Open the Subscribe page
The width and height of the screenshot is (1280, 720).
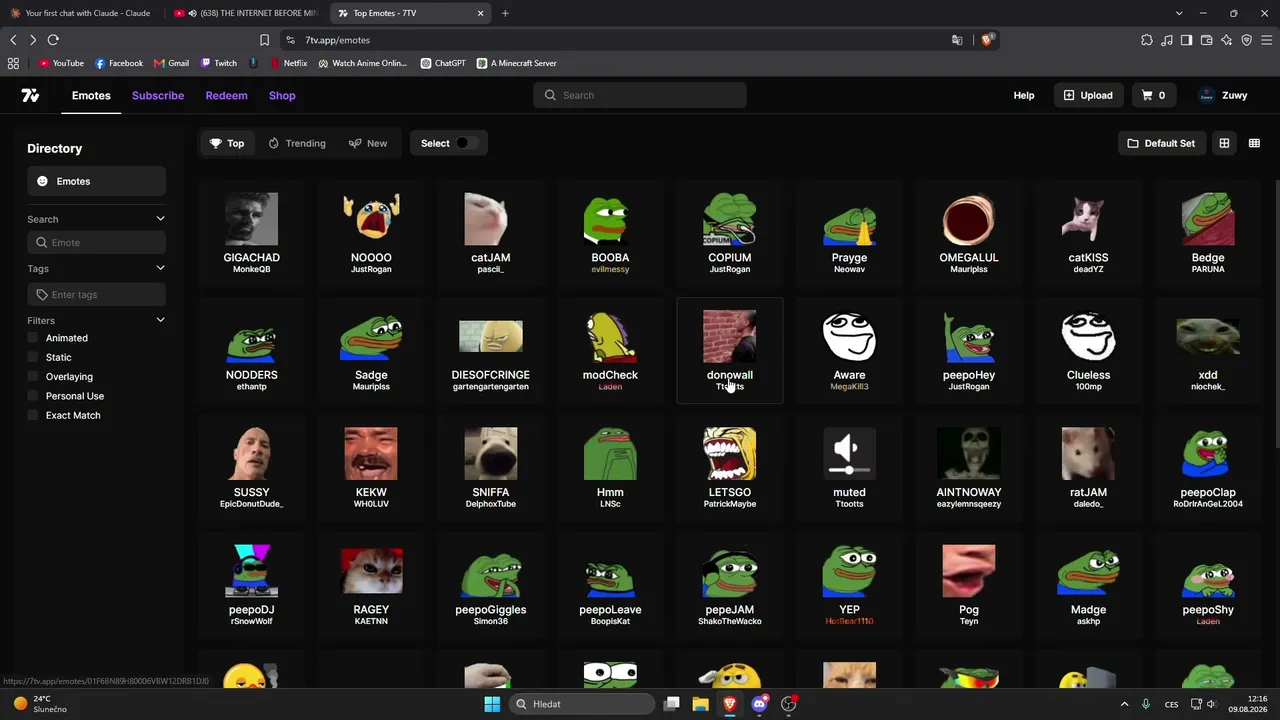pos(158,95)
